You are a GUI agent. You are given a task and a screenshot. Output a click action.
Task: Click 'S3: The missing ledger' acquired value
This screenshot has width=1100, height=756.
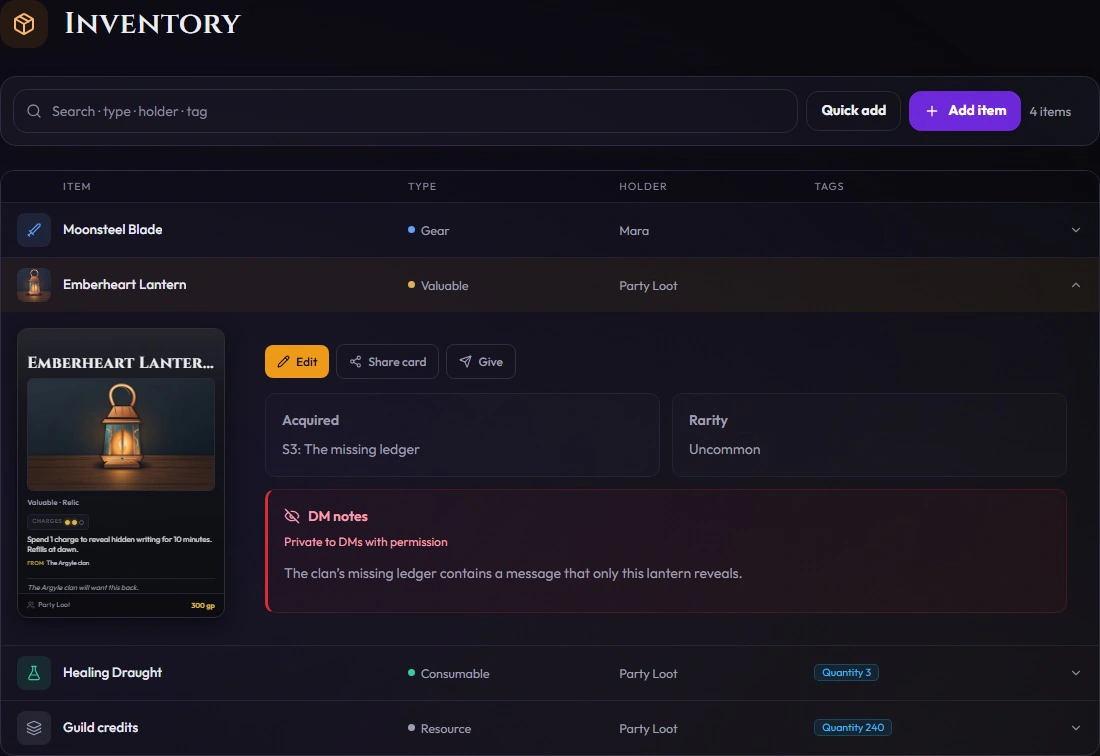click(351, 450)
